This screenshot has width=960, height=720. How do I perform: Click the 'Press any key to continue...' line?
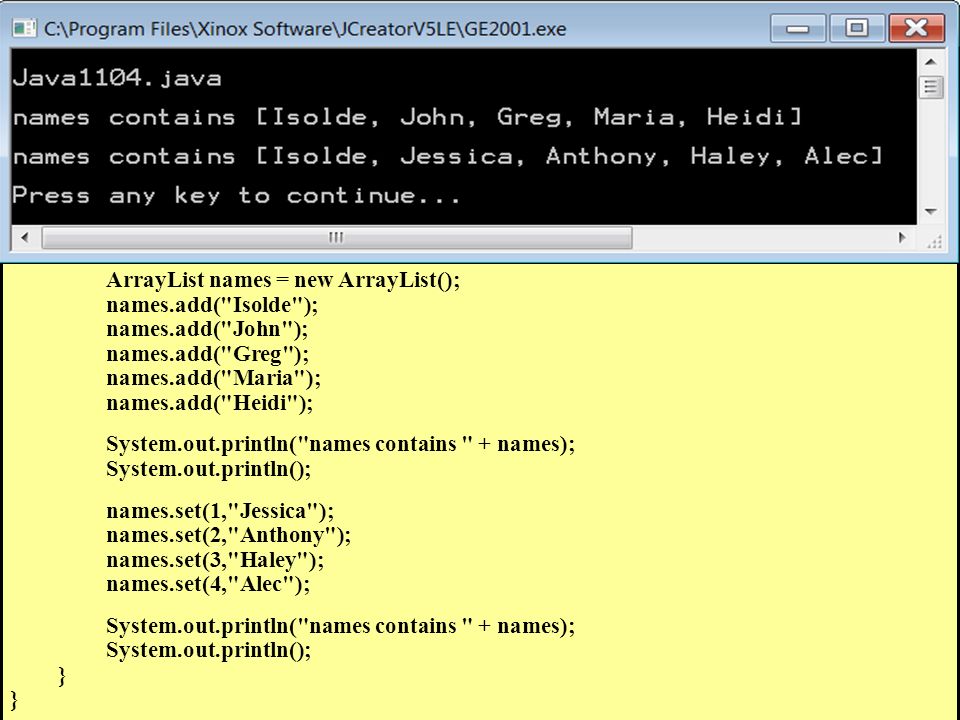point(236,195)
